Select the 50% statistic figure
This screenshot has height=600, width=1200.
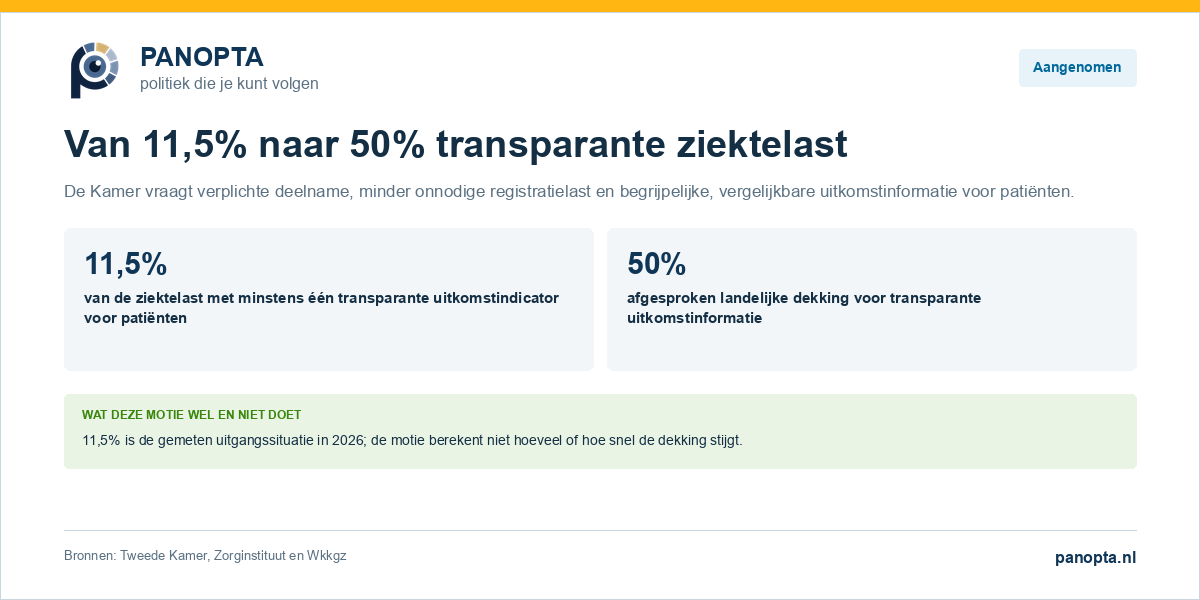[656, 264]
